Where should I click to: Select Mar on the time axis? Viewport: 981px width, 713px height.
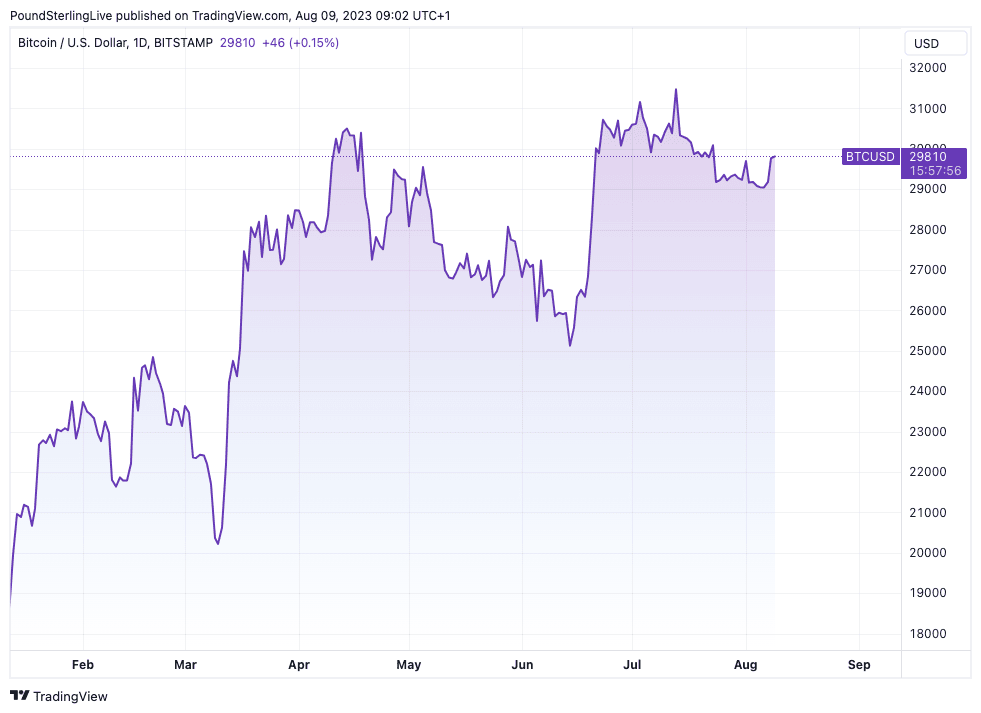[185, 664]
